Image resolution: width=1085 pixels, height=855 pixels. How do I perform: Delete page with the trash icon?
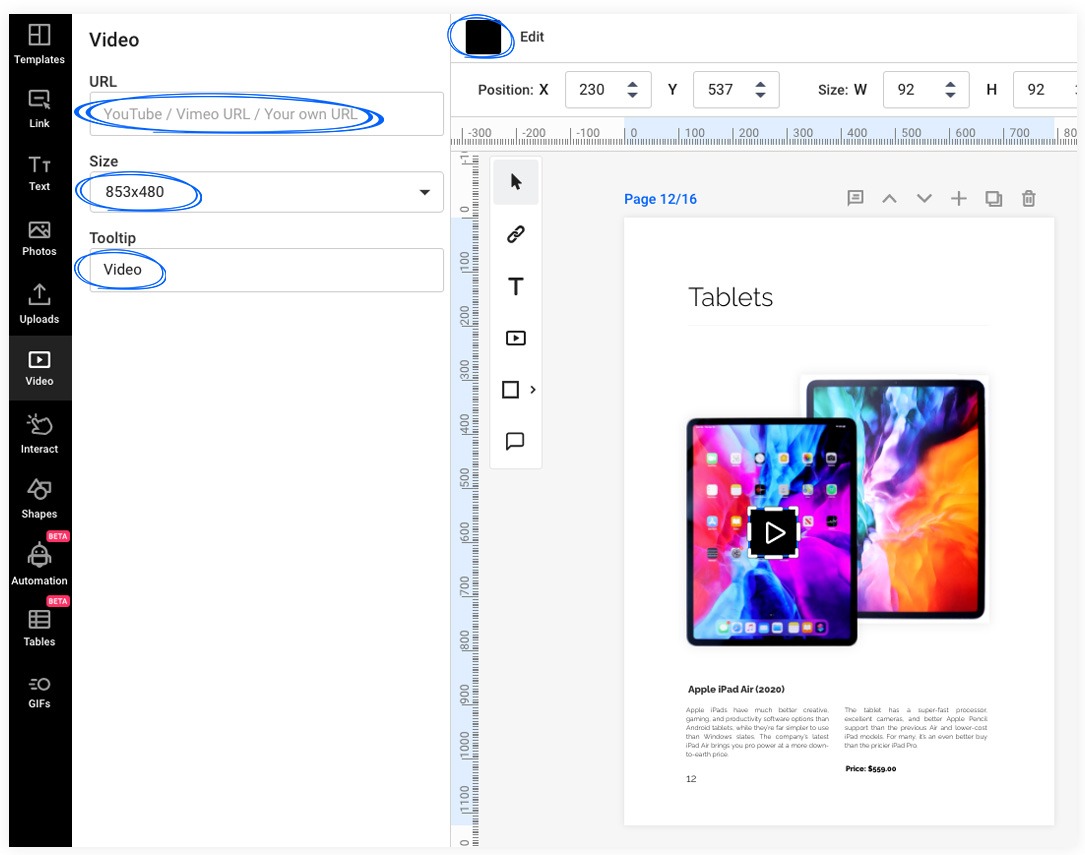coord(1029,199)
